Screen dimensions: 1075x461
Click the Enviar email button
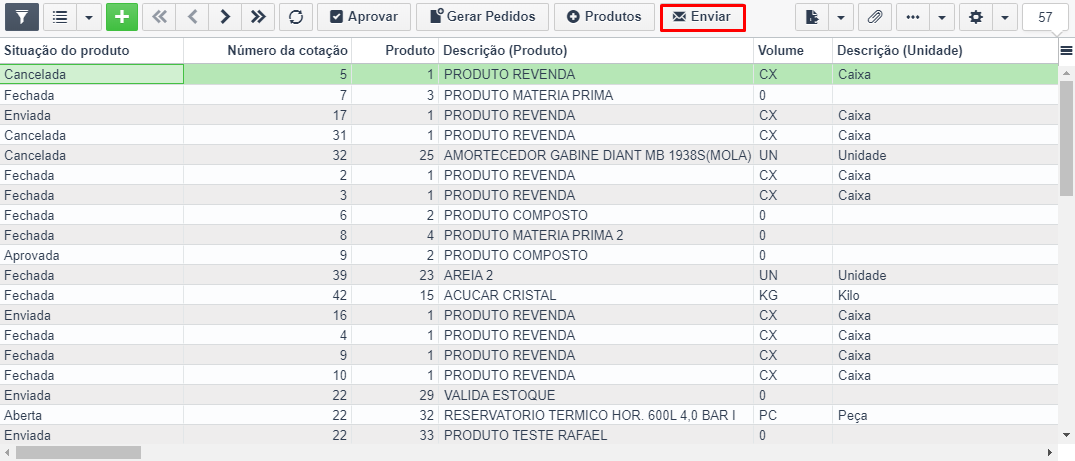point(702,17)
